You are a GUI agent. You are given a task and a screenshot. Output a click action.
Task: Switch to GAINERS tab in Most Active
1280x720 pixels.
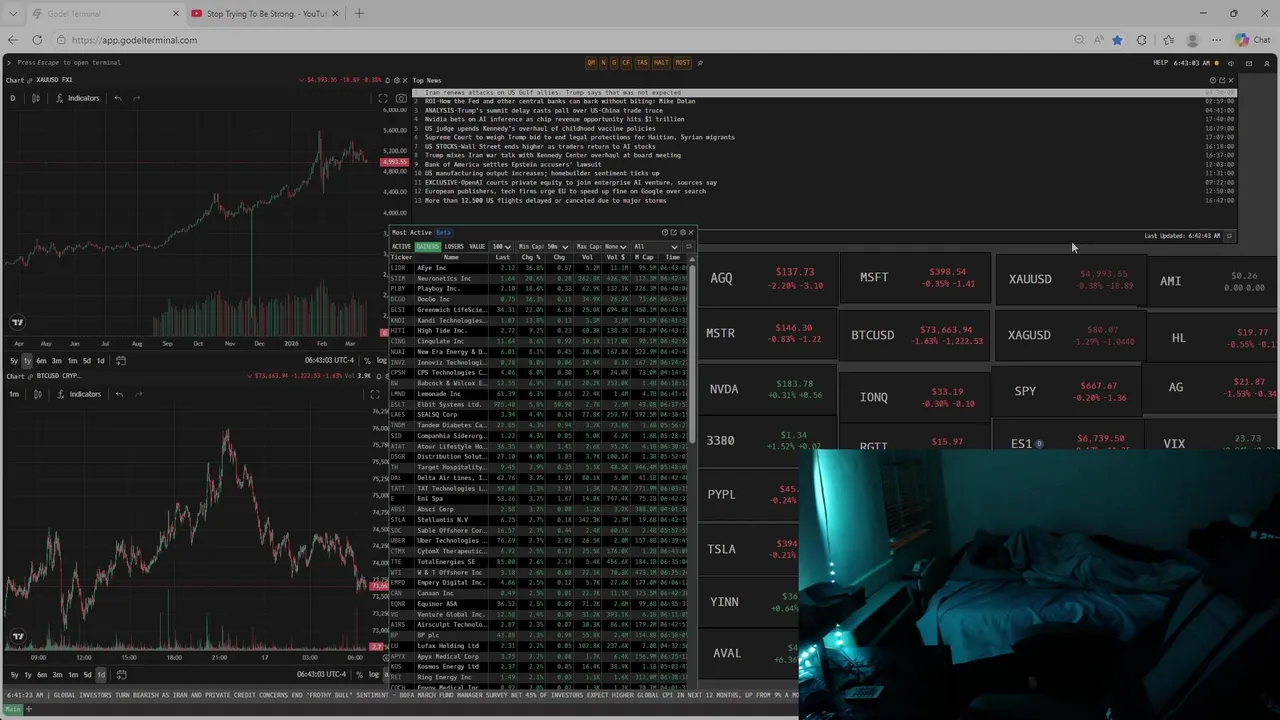tap(428, 247)
